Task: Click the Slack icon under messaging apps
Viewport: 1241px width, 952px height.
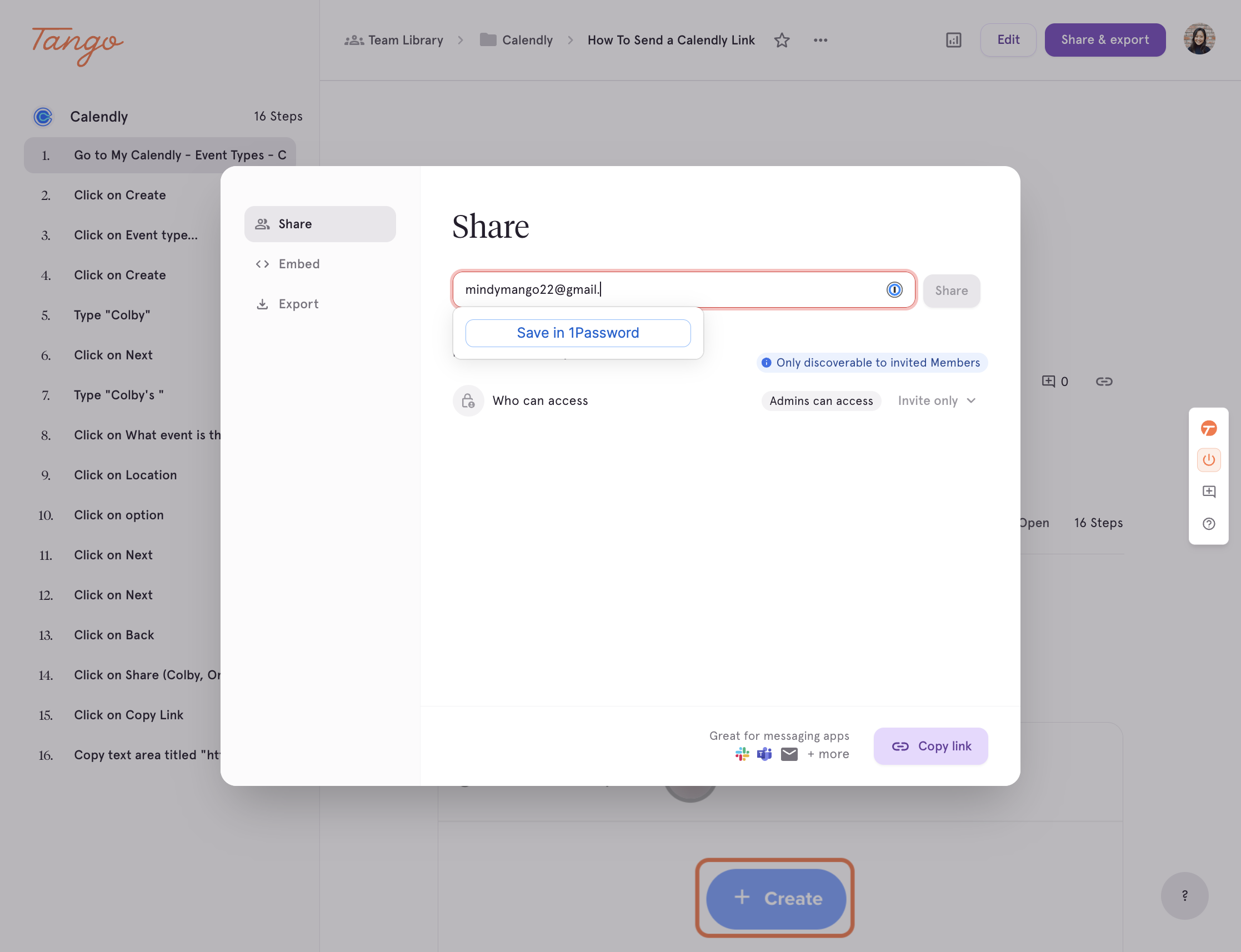Action: pyautogui.click(x=742, y=754)
